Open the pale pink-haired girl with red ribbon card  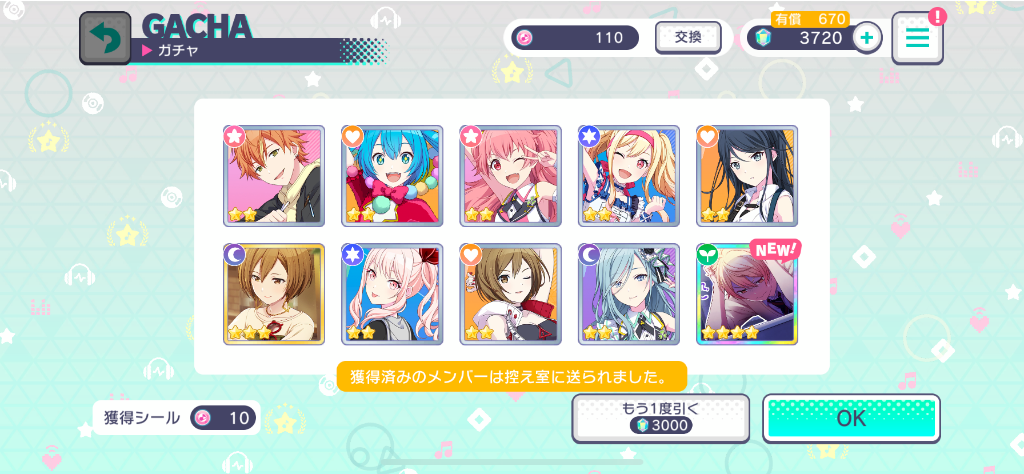(392, 294)
